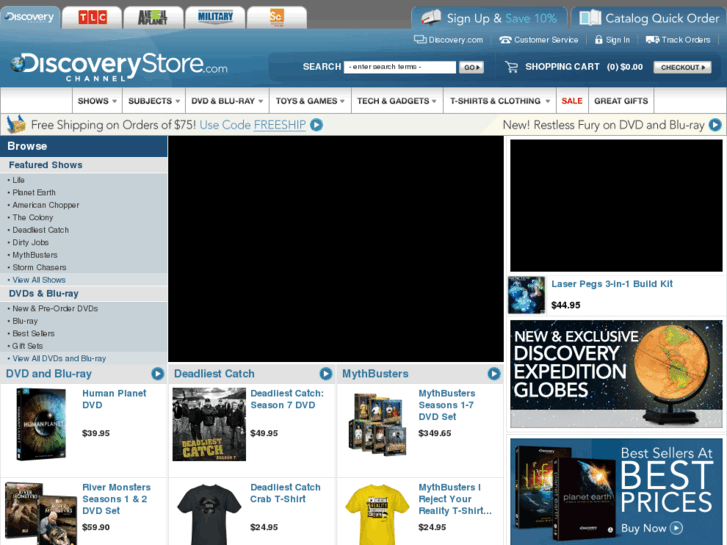Click View All DVDs and Blu-ray

point(59,359)
